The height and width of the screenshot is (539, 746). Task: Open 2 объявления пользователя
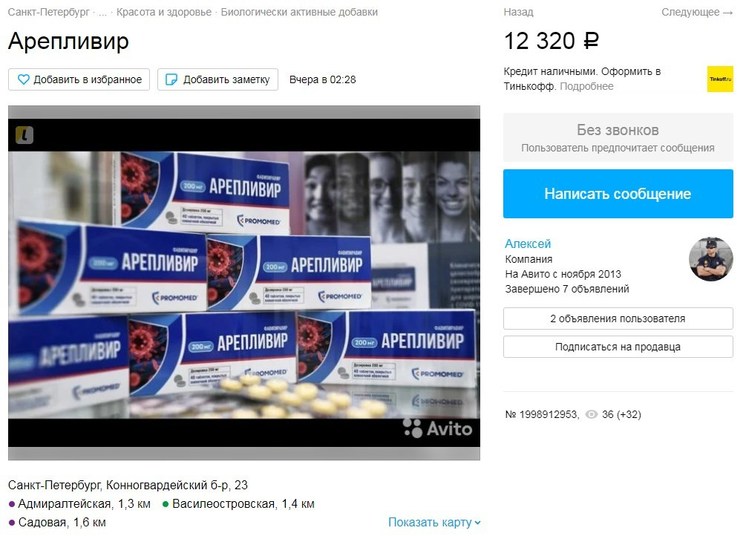click(618, 319)
